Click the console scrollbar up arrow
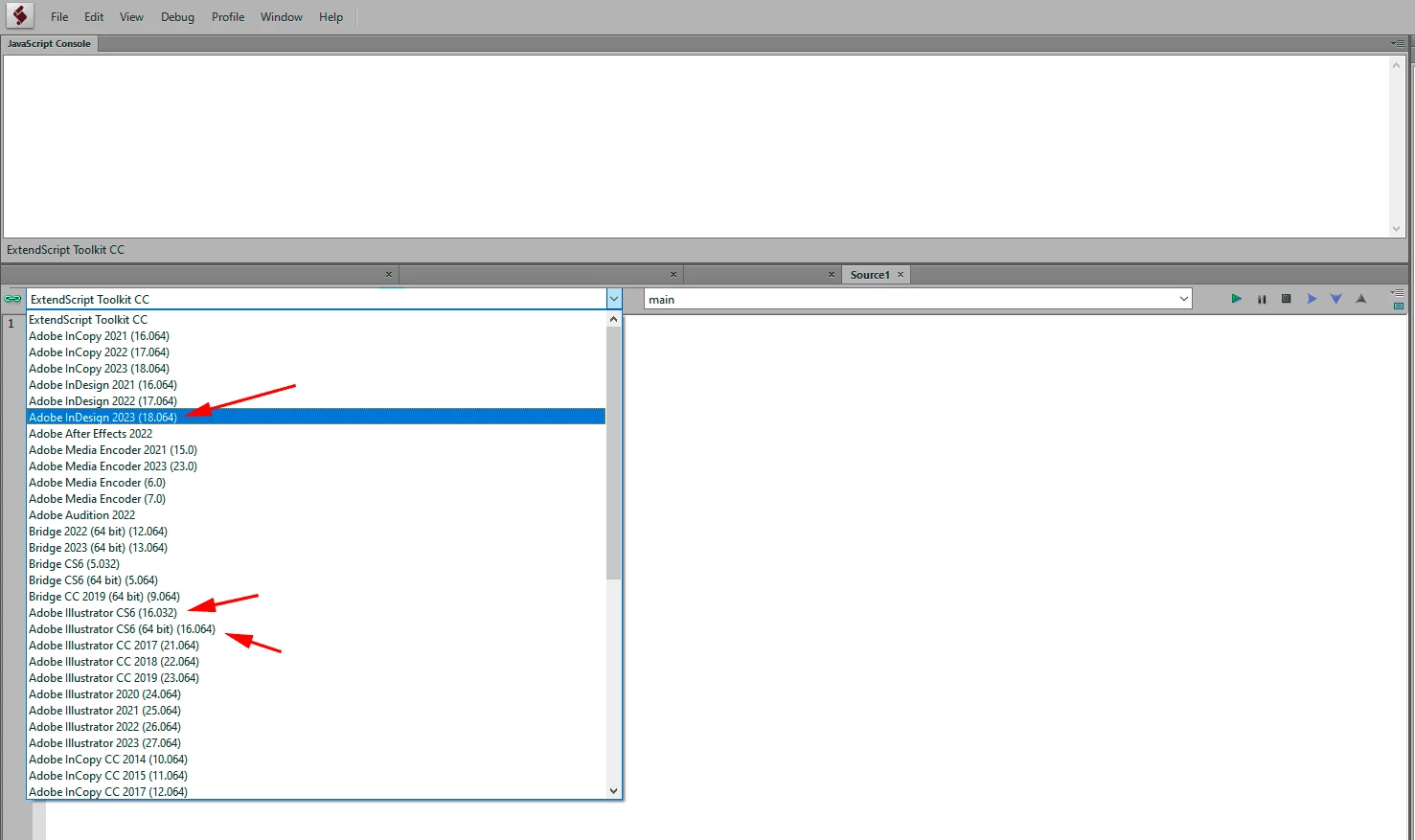Image resolution: width=1415 pixels, height=840 pixels. click(x=1396, y=64)
